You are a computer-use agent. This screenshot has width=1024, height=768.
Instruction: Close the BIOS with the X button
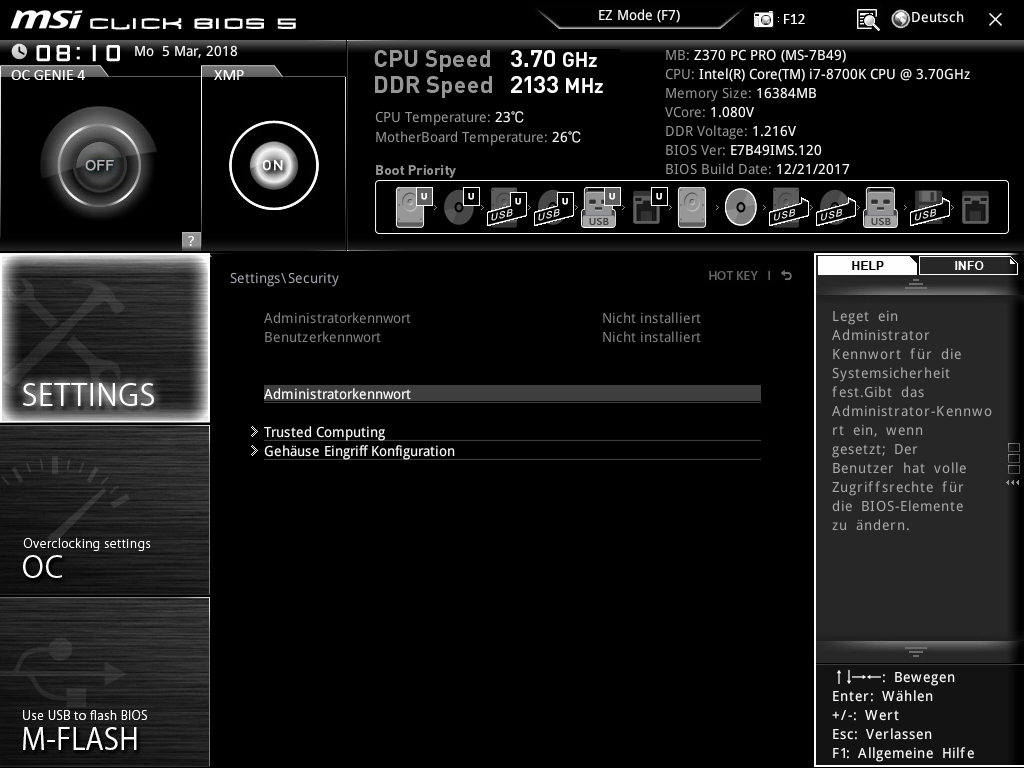click(995, 20)
